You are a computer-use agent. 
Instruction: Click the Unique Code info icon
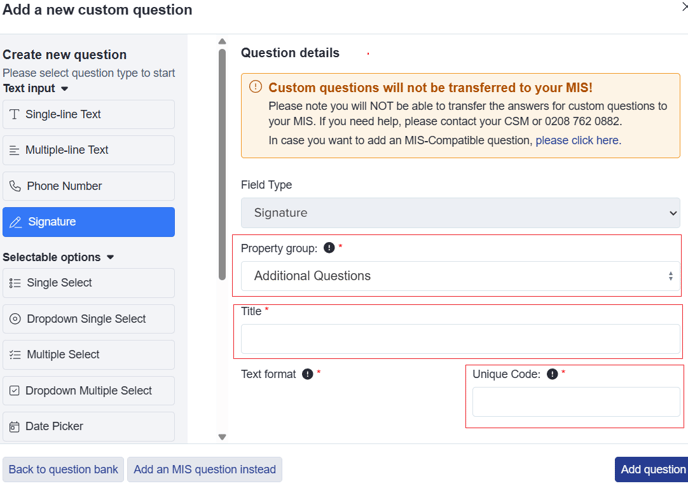[x=552, y=374]
